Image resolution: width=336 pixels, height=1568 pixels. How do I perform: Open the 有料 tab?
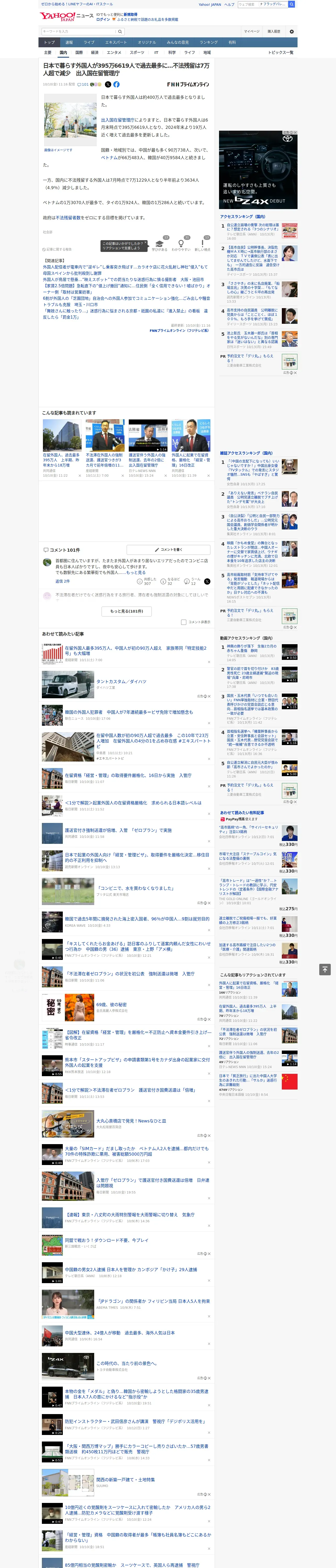click(x=232, y=43)
